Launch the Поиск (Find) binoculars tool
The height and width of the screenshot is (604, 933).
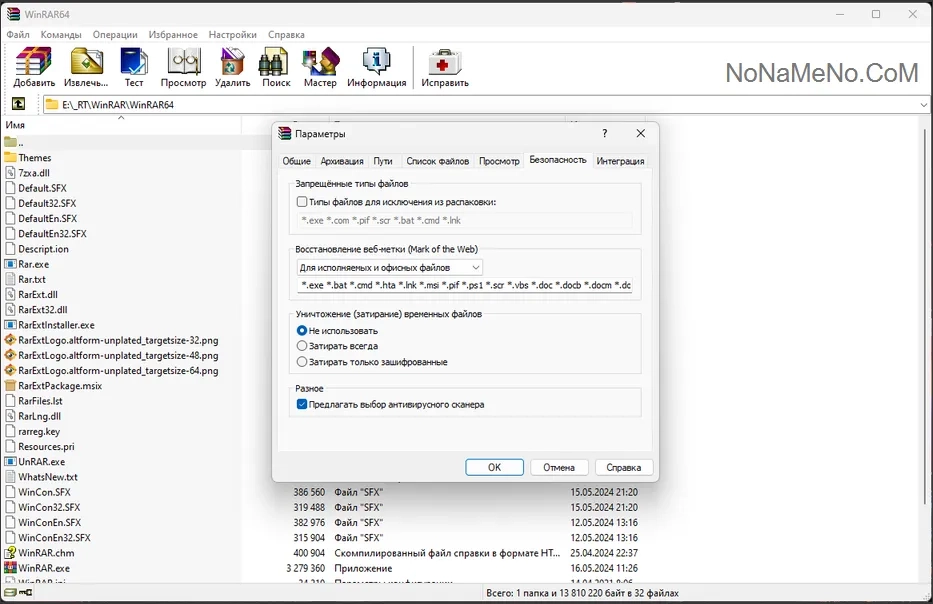pos(276,66)
